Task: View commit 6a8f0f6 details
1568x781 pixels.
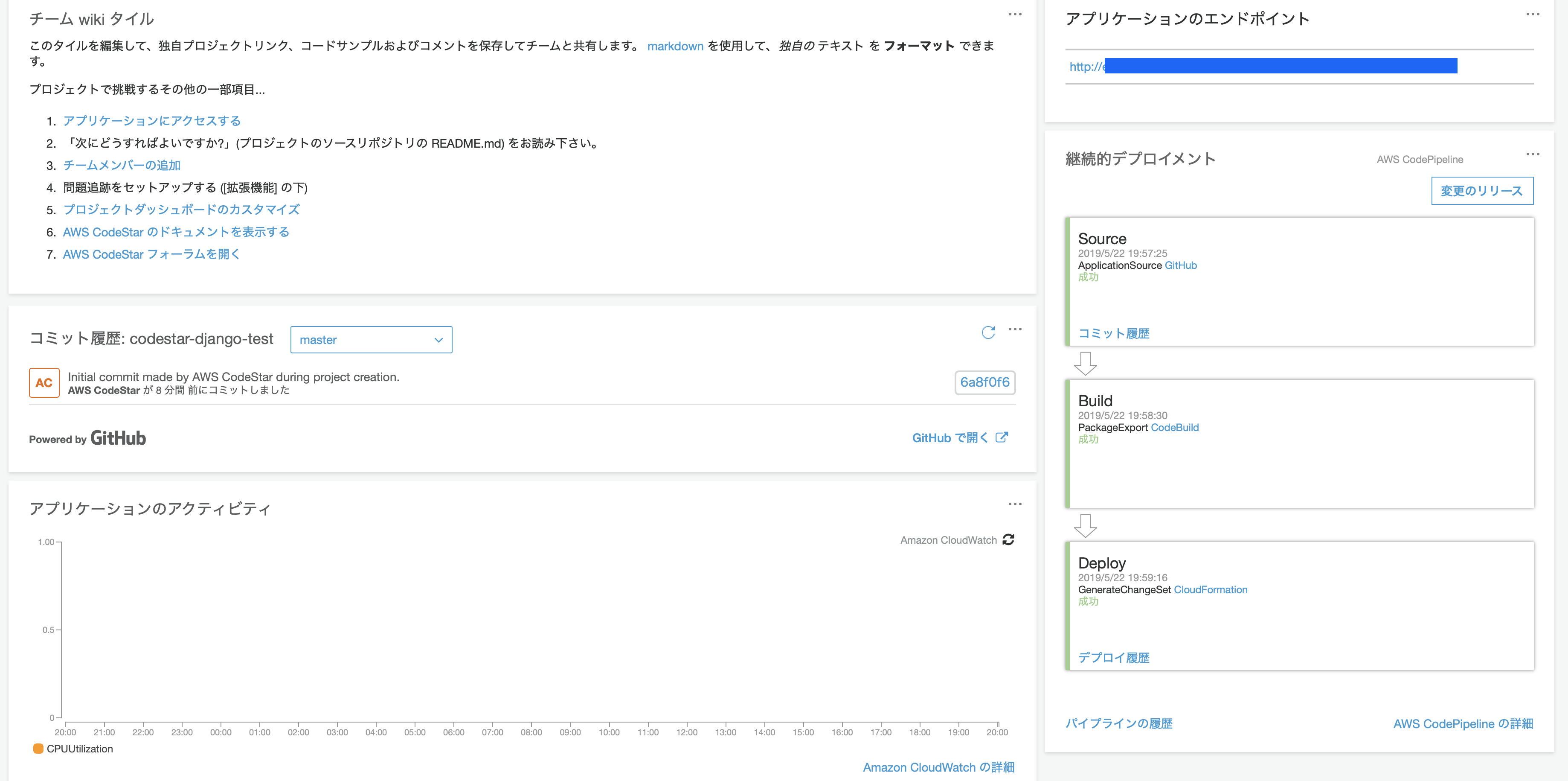Action: tap(984, 382)
